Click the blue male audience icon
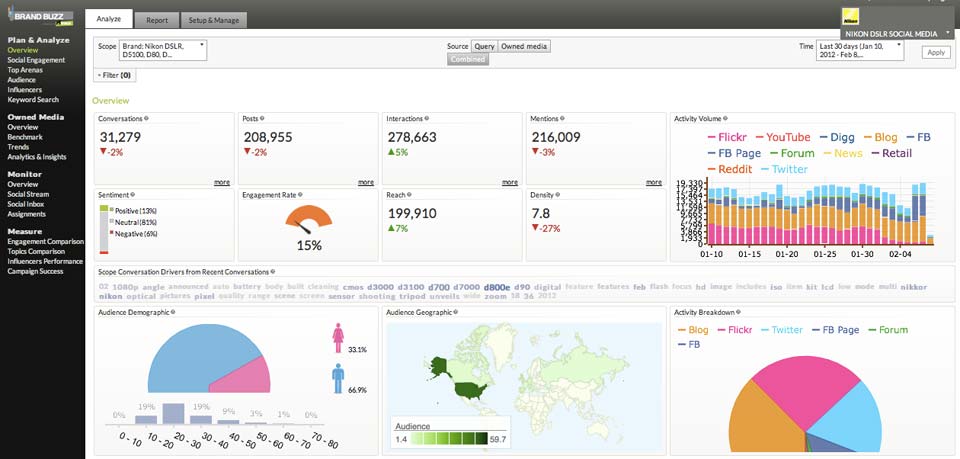This screenshot has height=459, width=960. click(x=338, y=378)
